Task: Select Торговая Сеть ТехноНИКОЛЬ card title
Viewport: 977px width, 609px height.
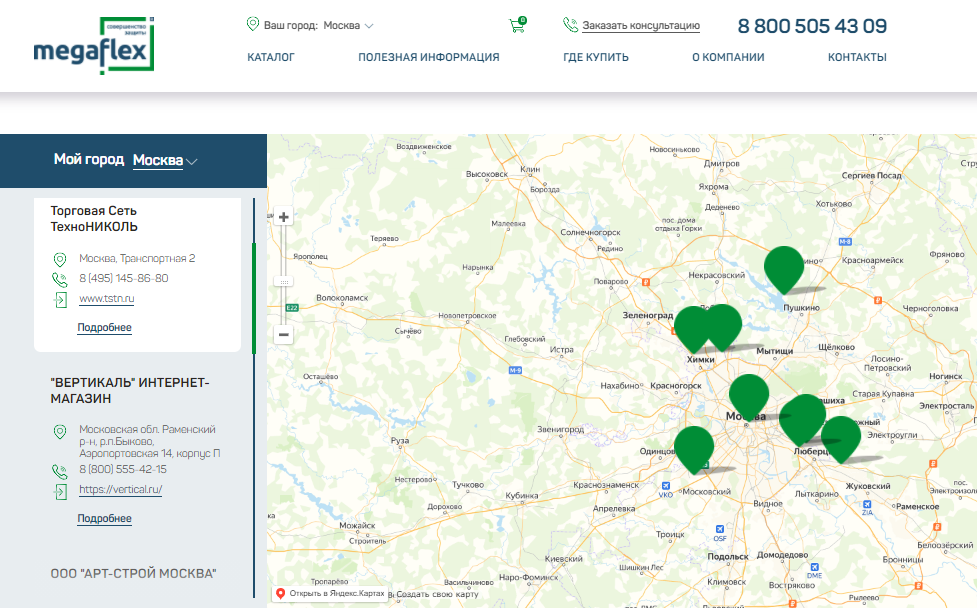Action: (x=93, y=219)
